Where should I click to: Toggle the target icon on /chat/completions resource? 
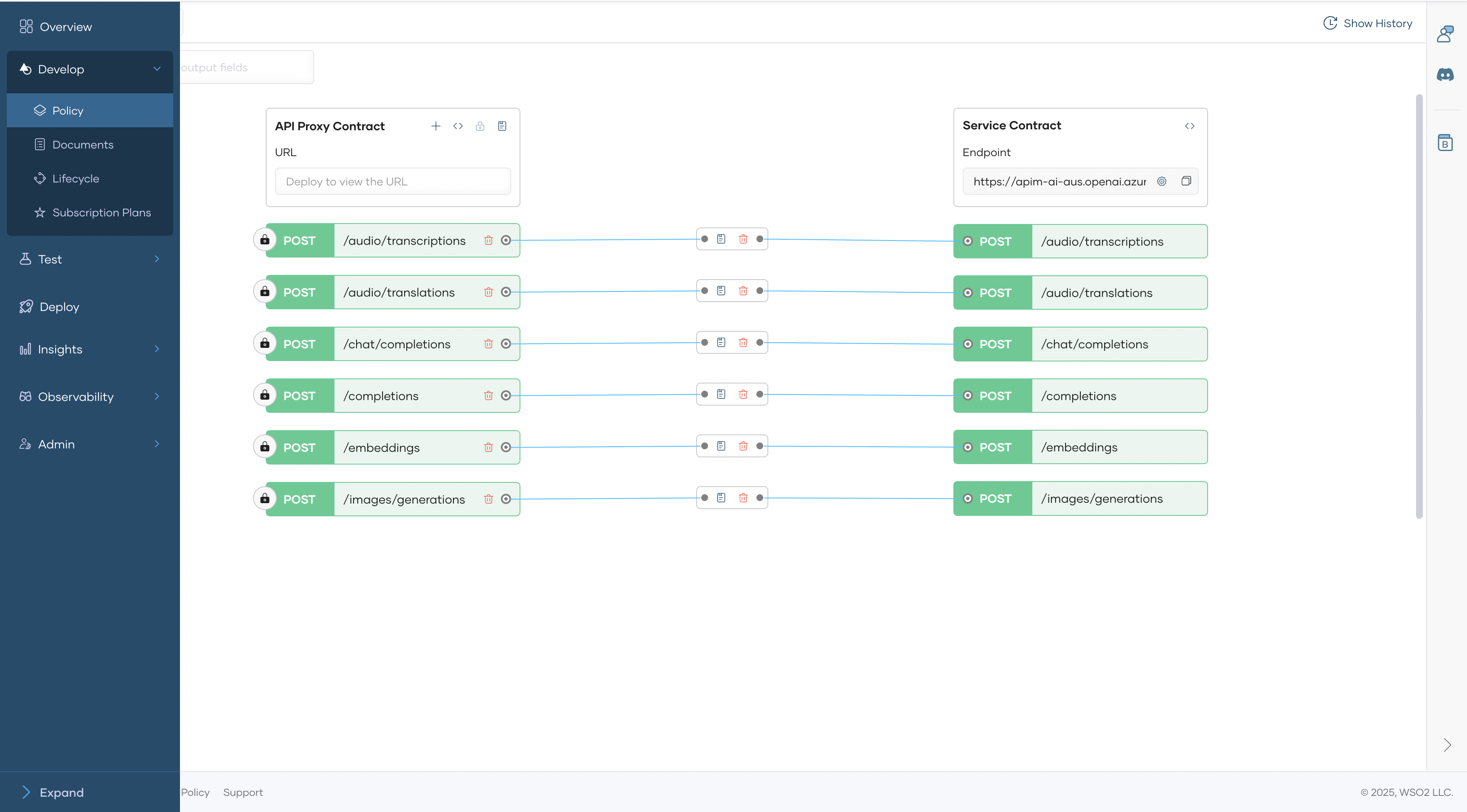pos(506,344)
